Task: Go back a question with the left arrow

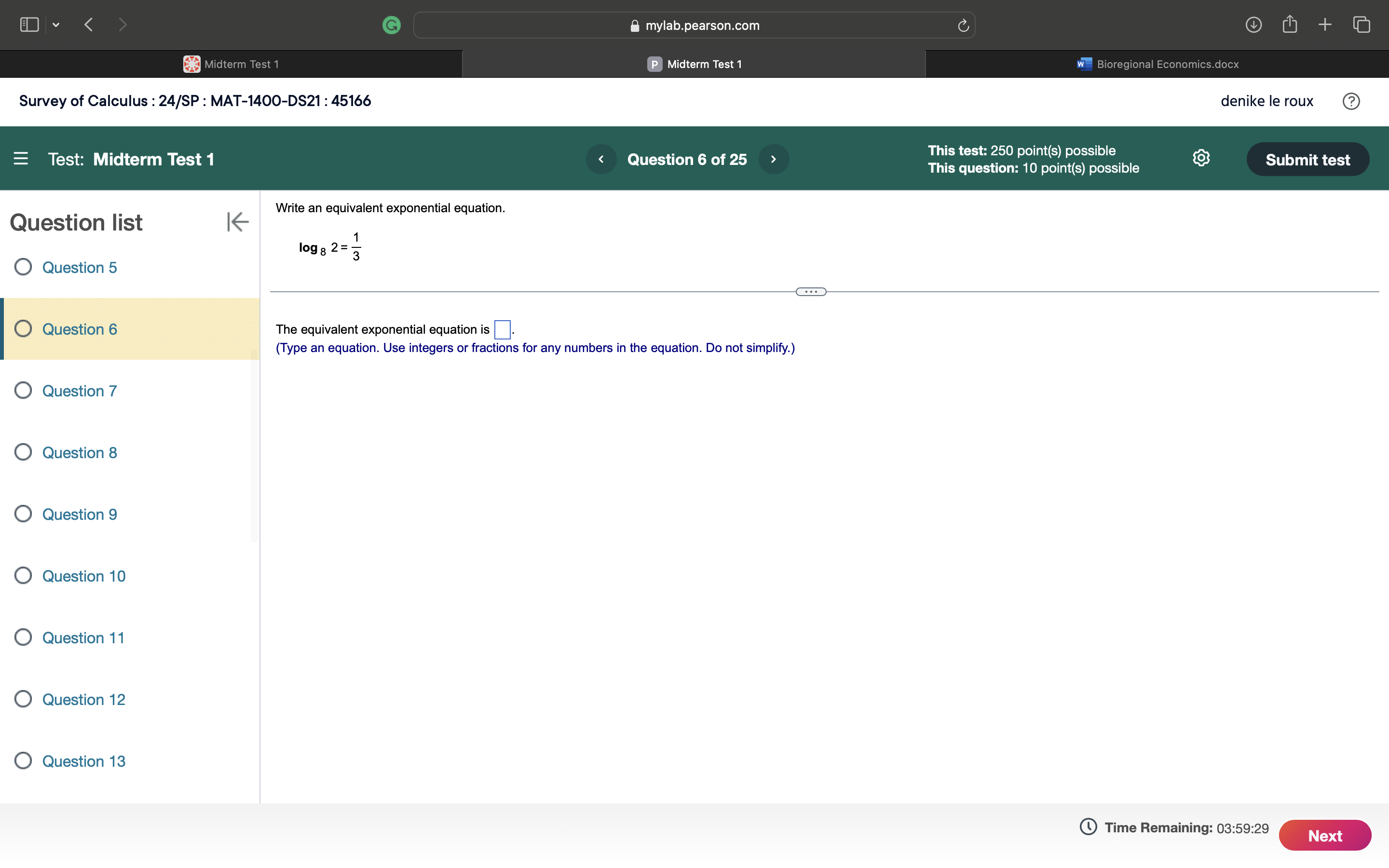Action: click(601, 159)
